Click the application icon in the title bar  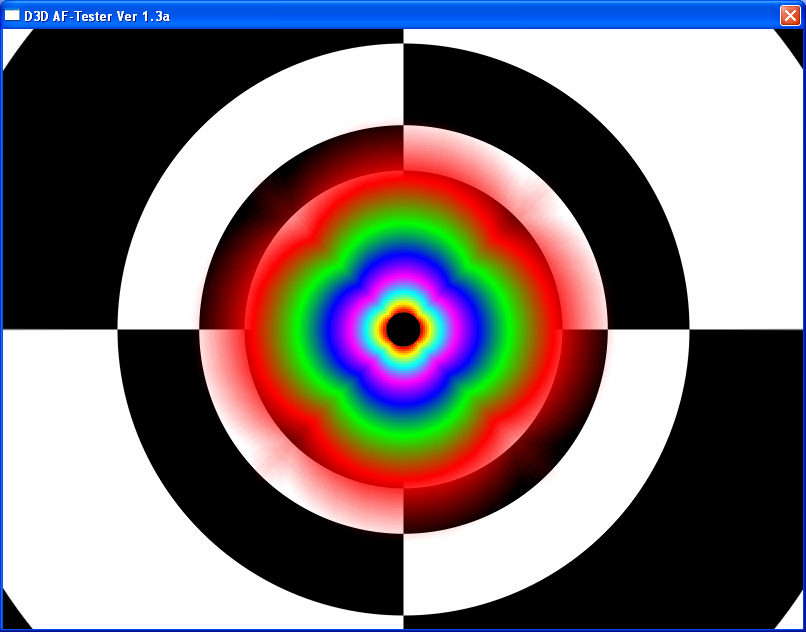pos(12,16)
